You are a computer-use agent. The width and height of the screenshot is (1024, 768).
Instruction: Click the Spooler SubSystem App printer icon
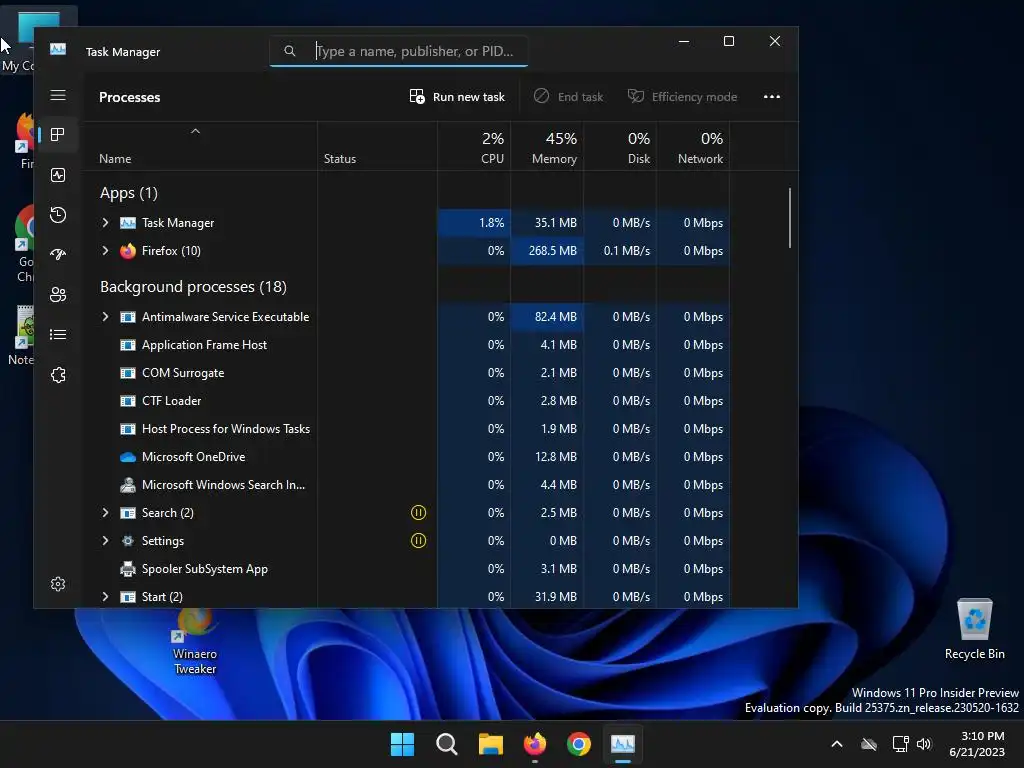point(128,569)
